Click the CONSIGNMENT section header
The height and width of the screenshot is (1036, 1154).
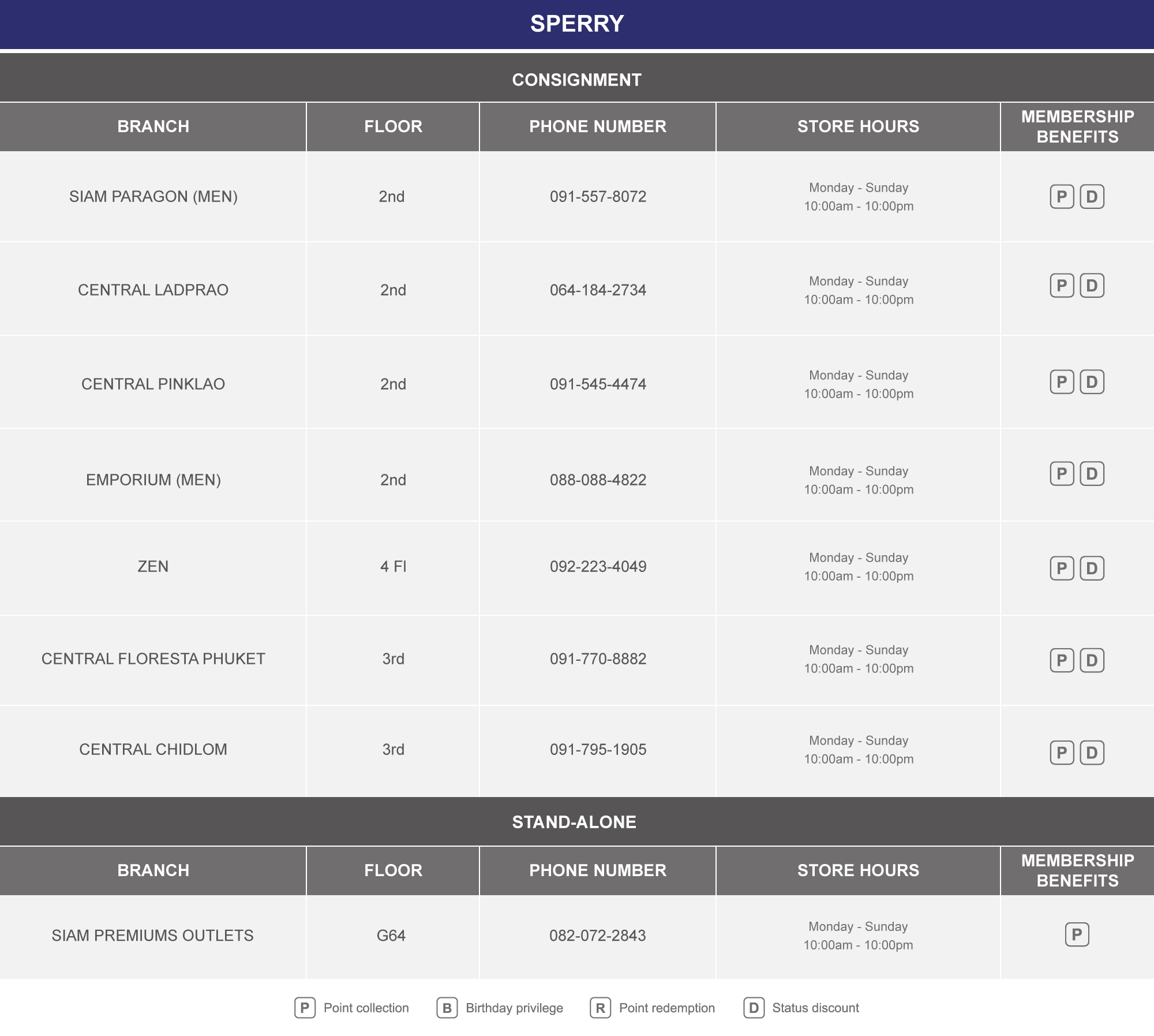pos(577,77)
